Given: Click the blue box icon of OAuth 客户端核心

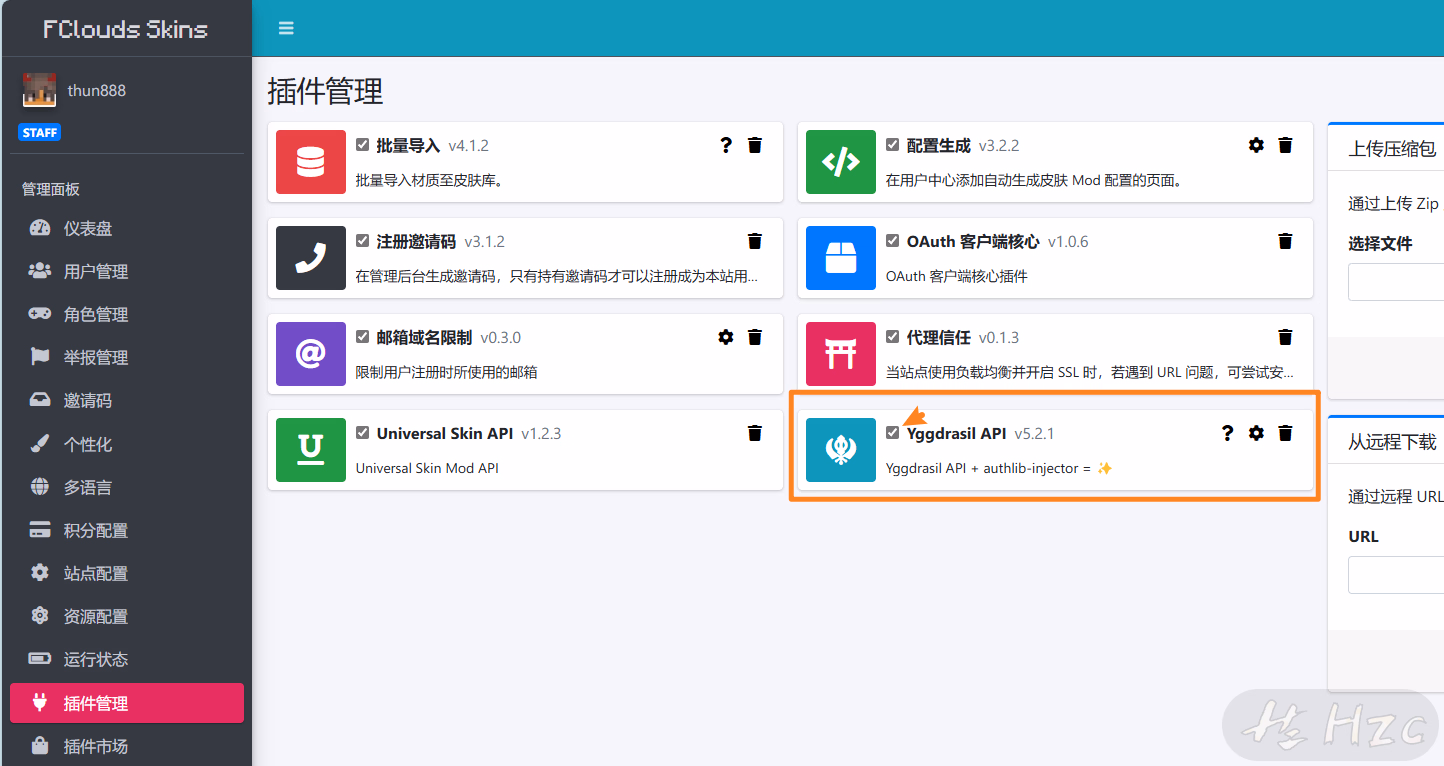Looking at the screenshot, I should click(841, 258).
